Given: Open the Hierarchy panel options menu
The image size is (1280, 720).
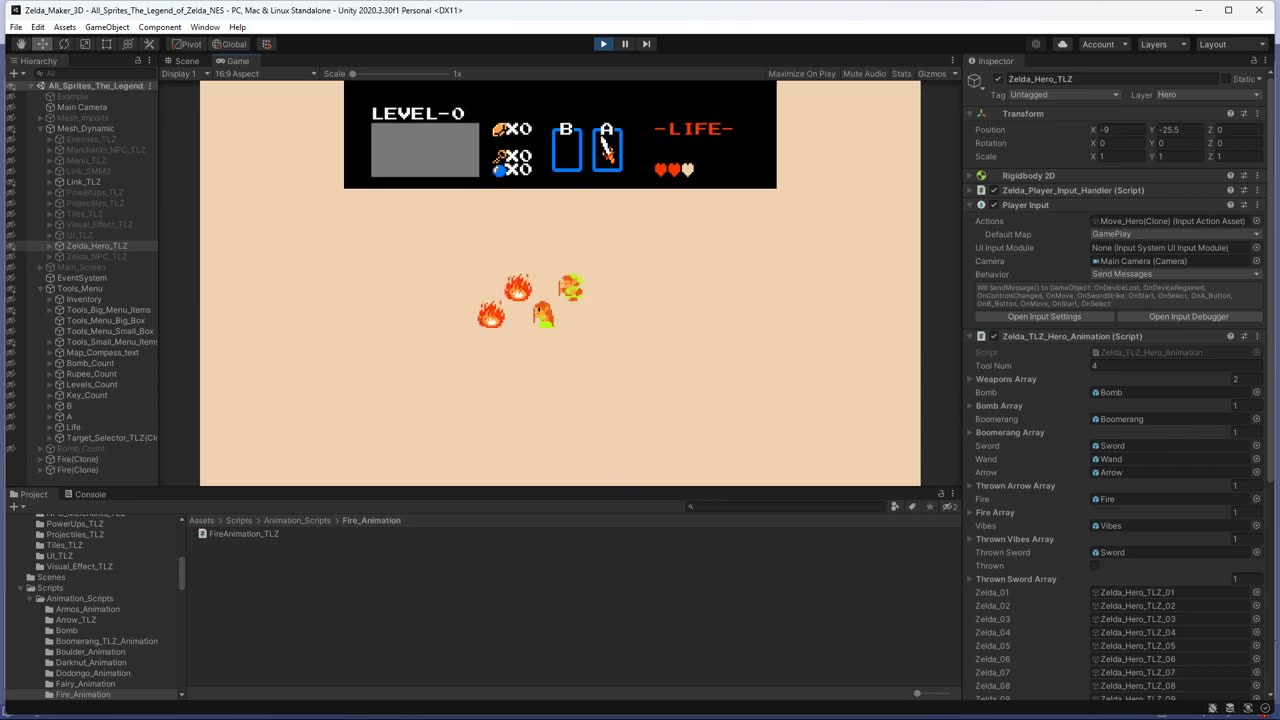Looking at the screenshot, I should tap(150, 61).
